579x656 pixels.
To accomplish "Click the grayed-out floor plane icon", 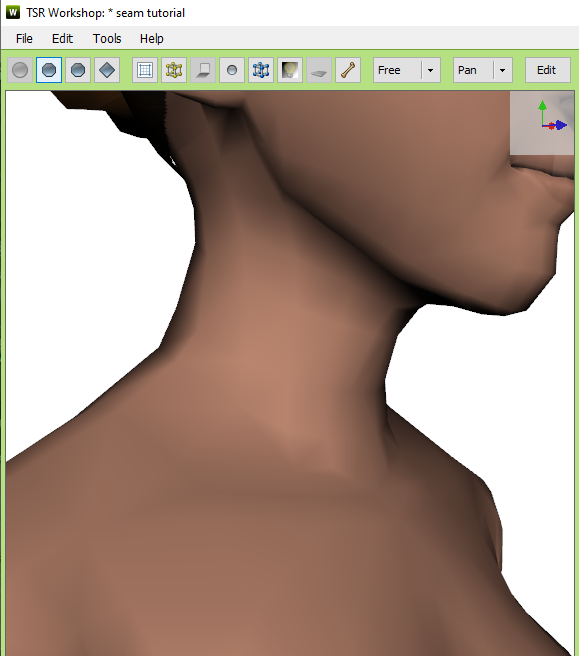I will 319,70.
